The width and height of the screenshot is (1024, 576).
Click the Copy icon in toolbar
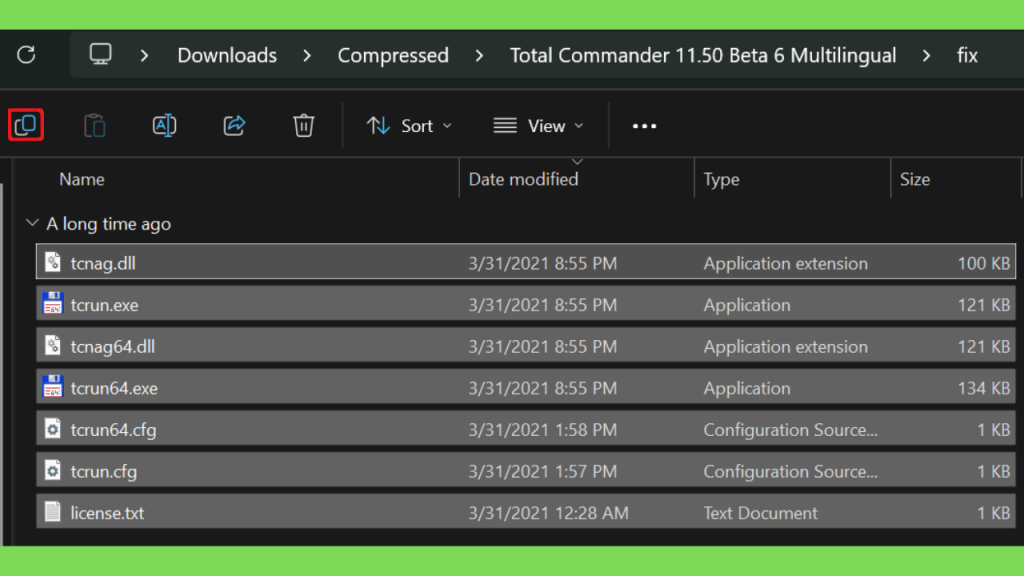pos(26,125)
